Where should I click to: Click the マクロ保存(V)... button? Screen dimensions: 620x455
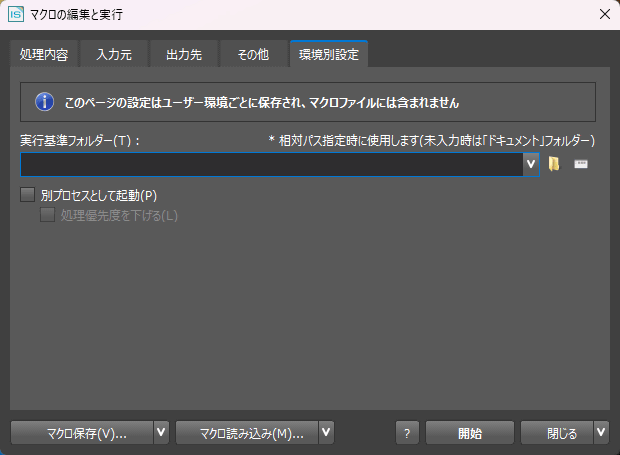(x=82, y=432)
